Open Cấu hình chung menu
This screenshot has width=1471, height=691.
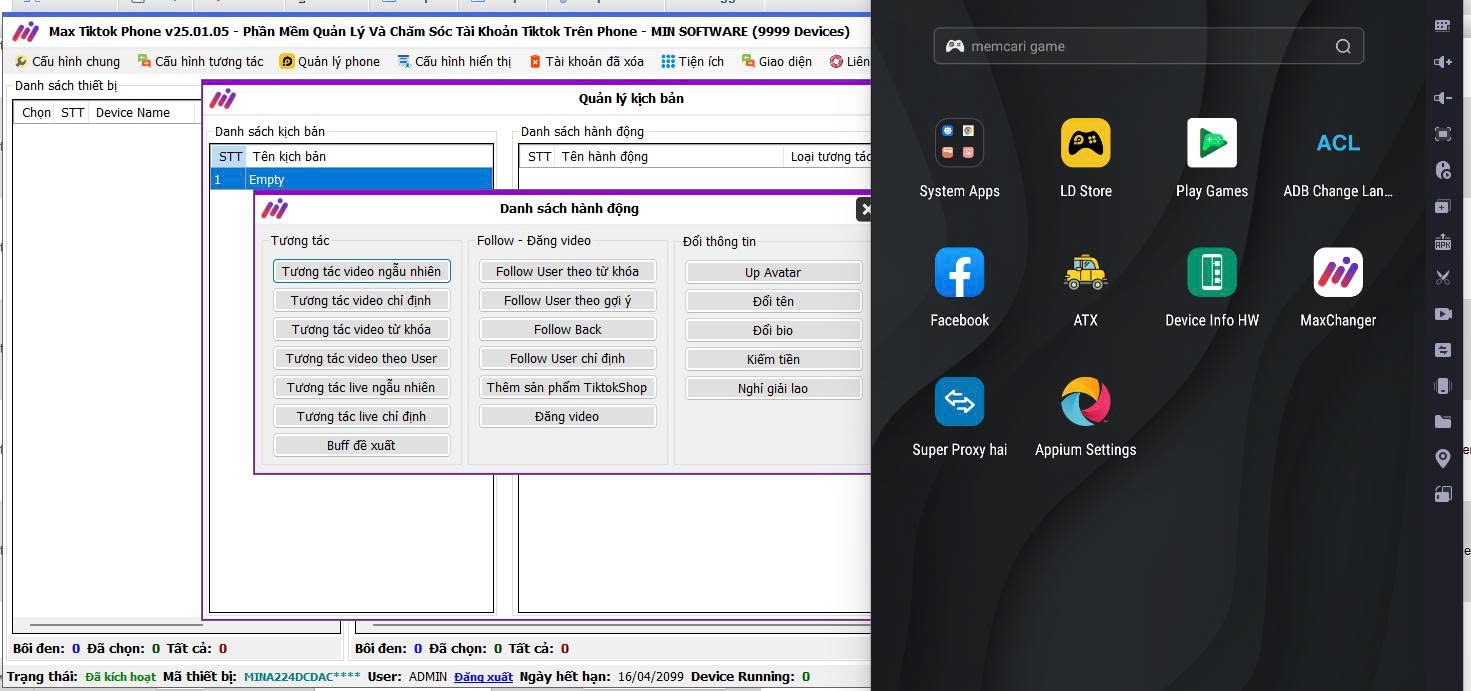point(67,61)
